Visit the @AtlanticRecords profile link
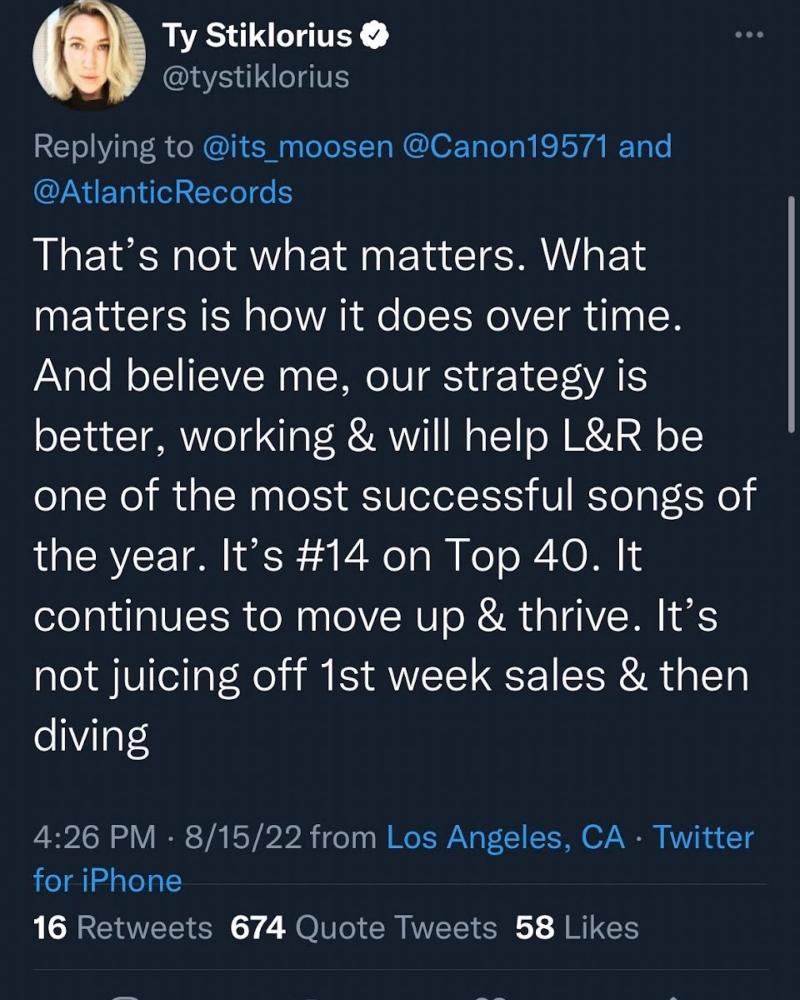Viewport: 800px width, 1000px height. pos(163,191)
